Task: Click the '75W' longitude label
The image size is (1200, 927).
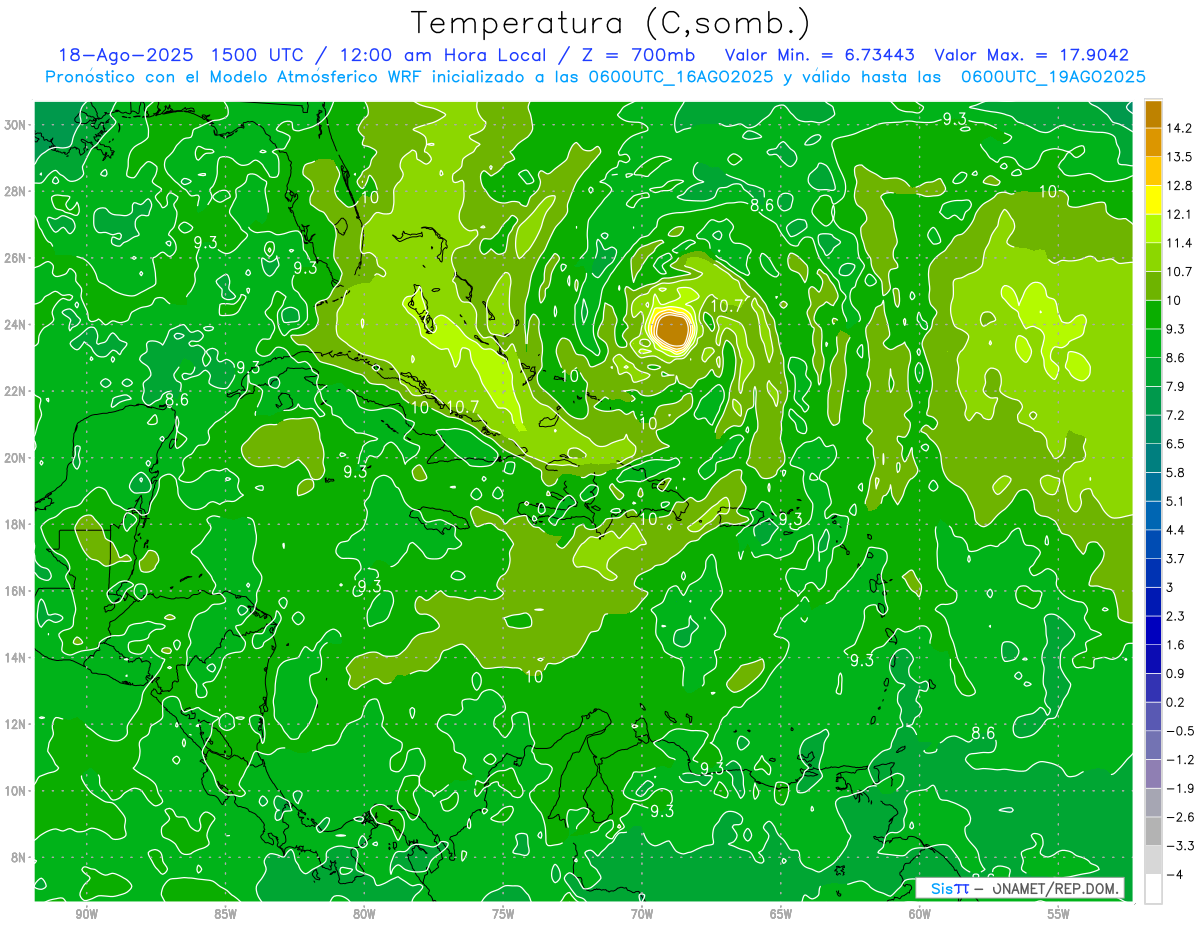Action: click(504, 913)
